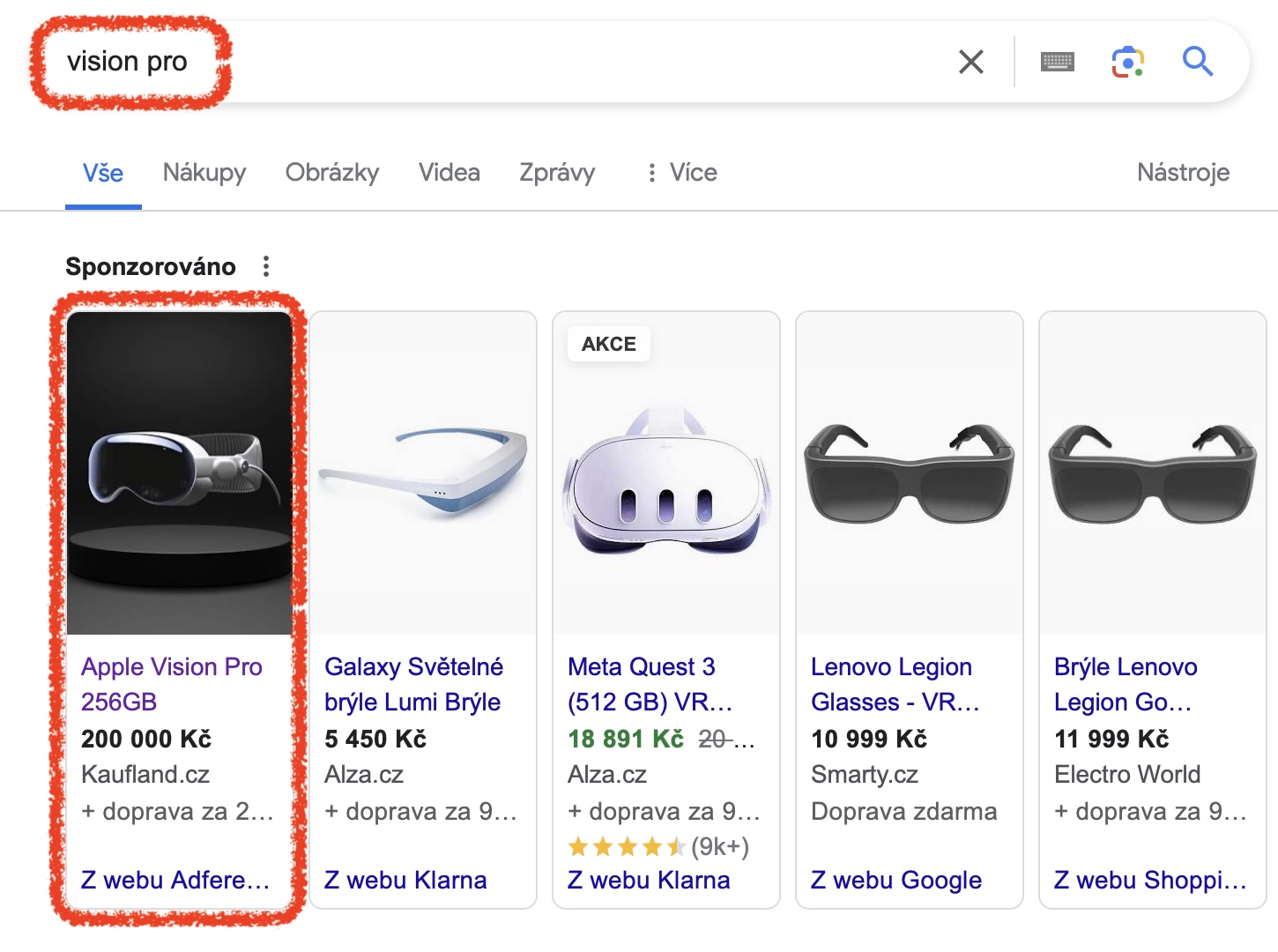This screenshot has height=952, width=1278.
Task: Open the Apple Vision Pro 256GB link
Action: point(171,684)
